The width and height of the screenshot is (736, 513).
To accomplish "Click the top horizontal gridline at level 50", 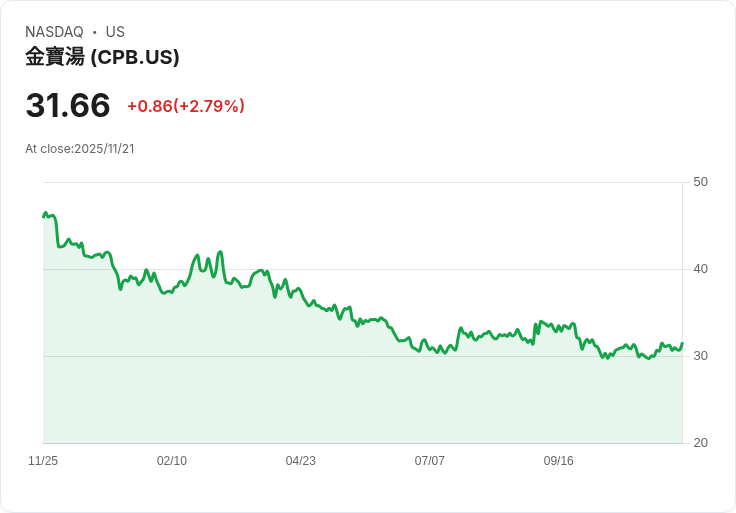I will (x=360, y=182).
